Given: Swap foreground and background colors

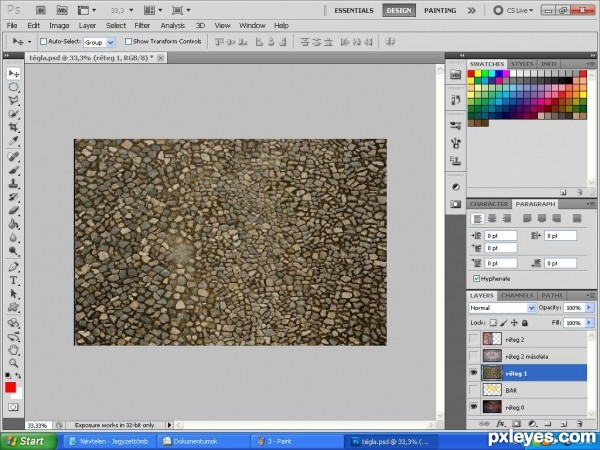Looking at the screenshot, I should [18, 375].
